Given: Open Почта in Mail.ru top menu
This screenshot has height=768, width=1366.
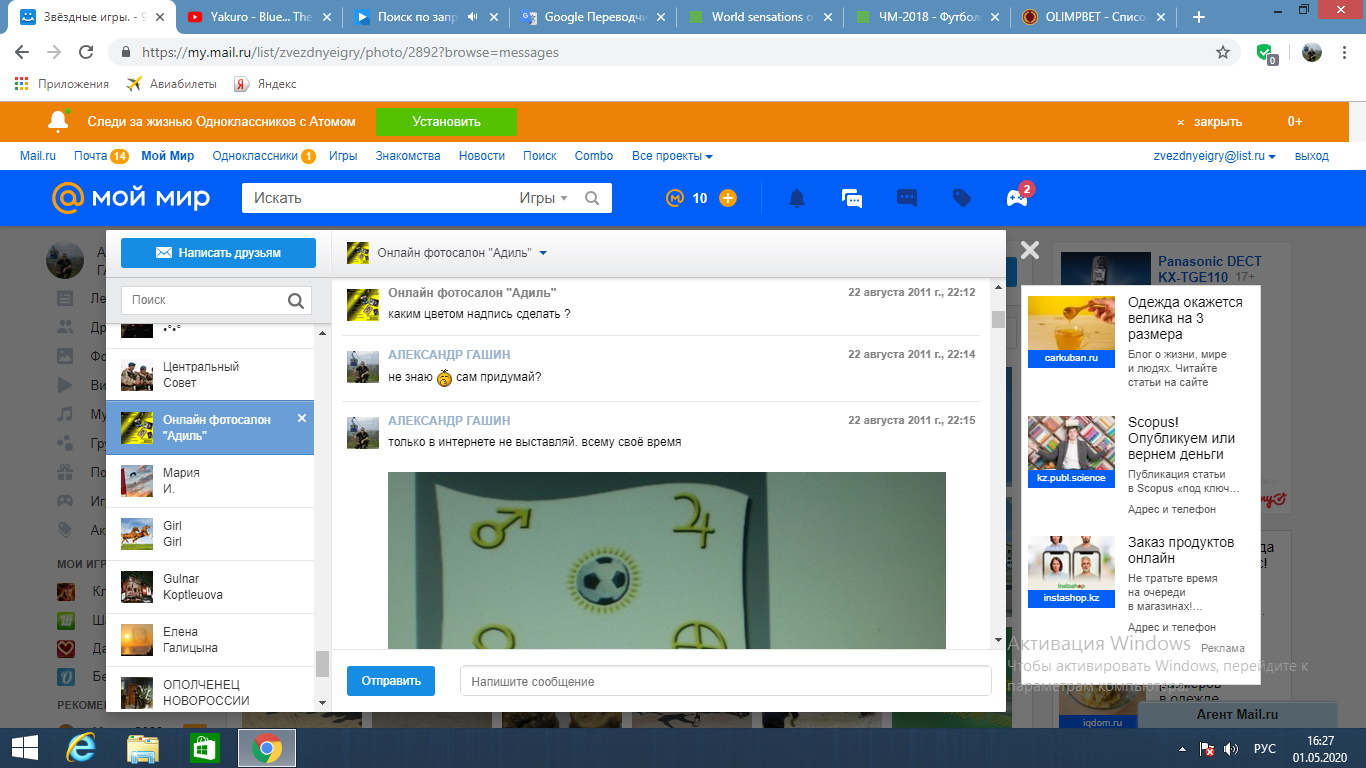Looking at the screenshot, I should pyautogui.click(x=90, y=156).
